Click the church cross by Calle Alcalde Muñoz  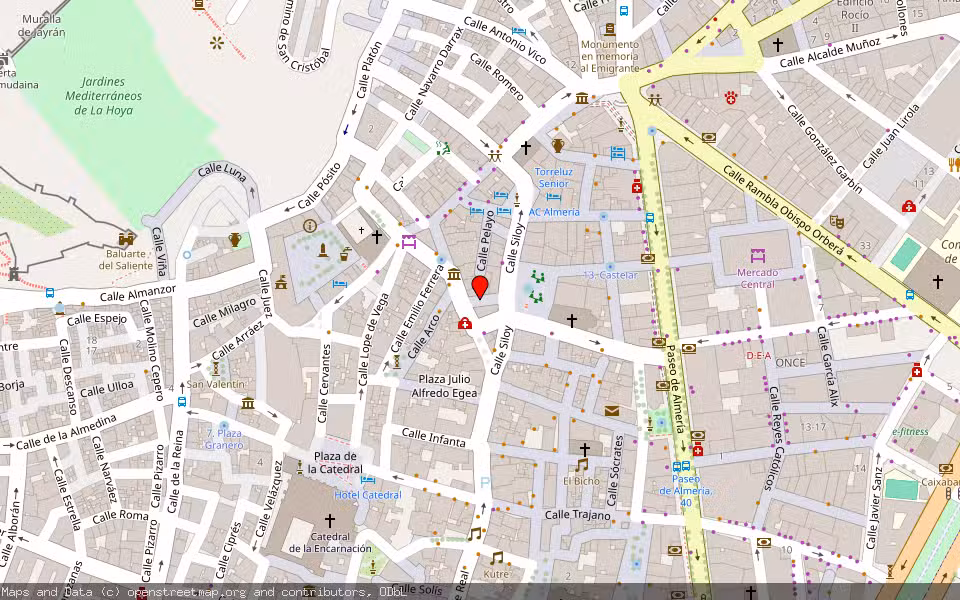tap(778, 45)
